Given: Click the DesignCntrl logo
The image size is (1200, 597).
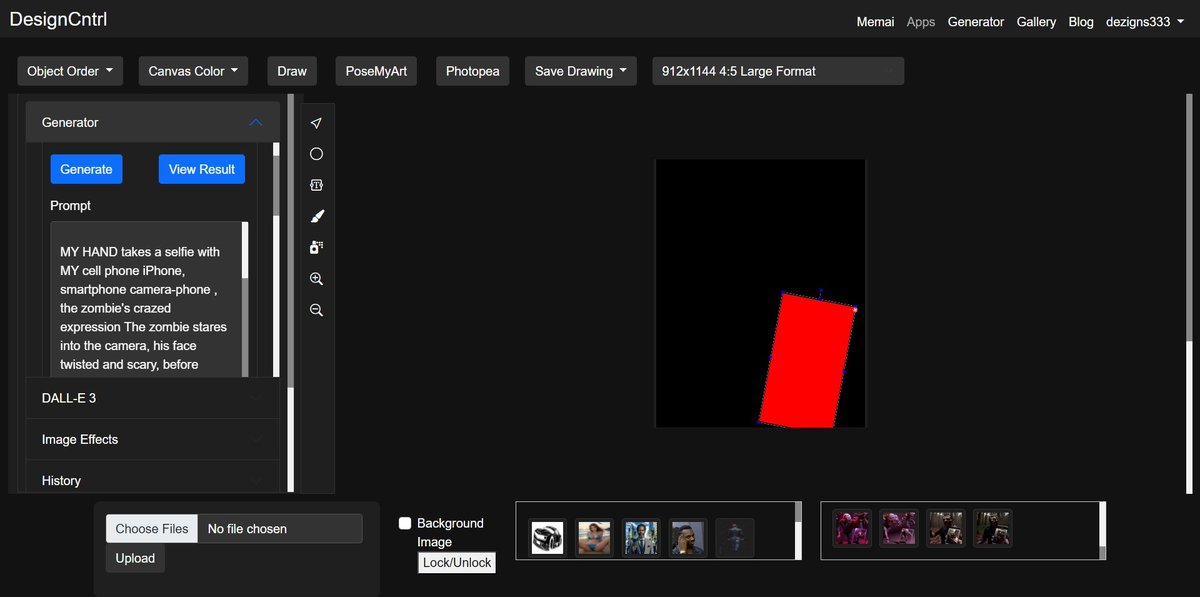Looking at the screenshot, I should 57,18.
